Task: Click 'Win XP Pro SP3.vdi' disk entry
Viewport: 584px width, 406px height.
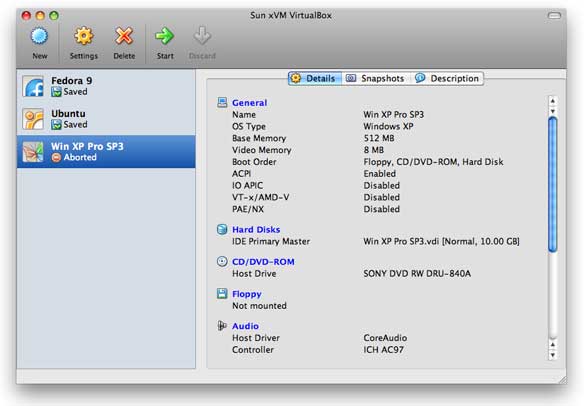Action: click(441, 241)
